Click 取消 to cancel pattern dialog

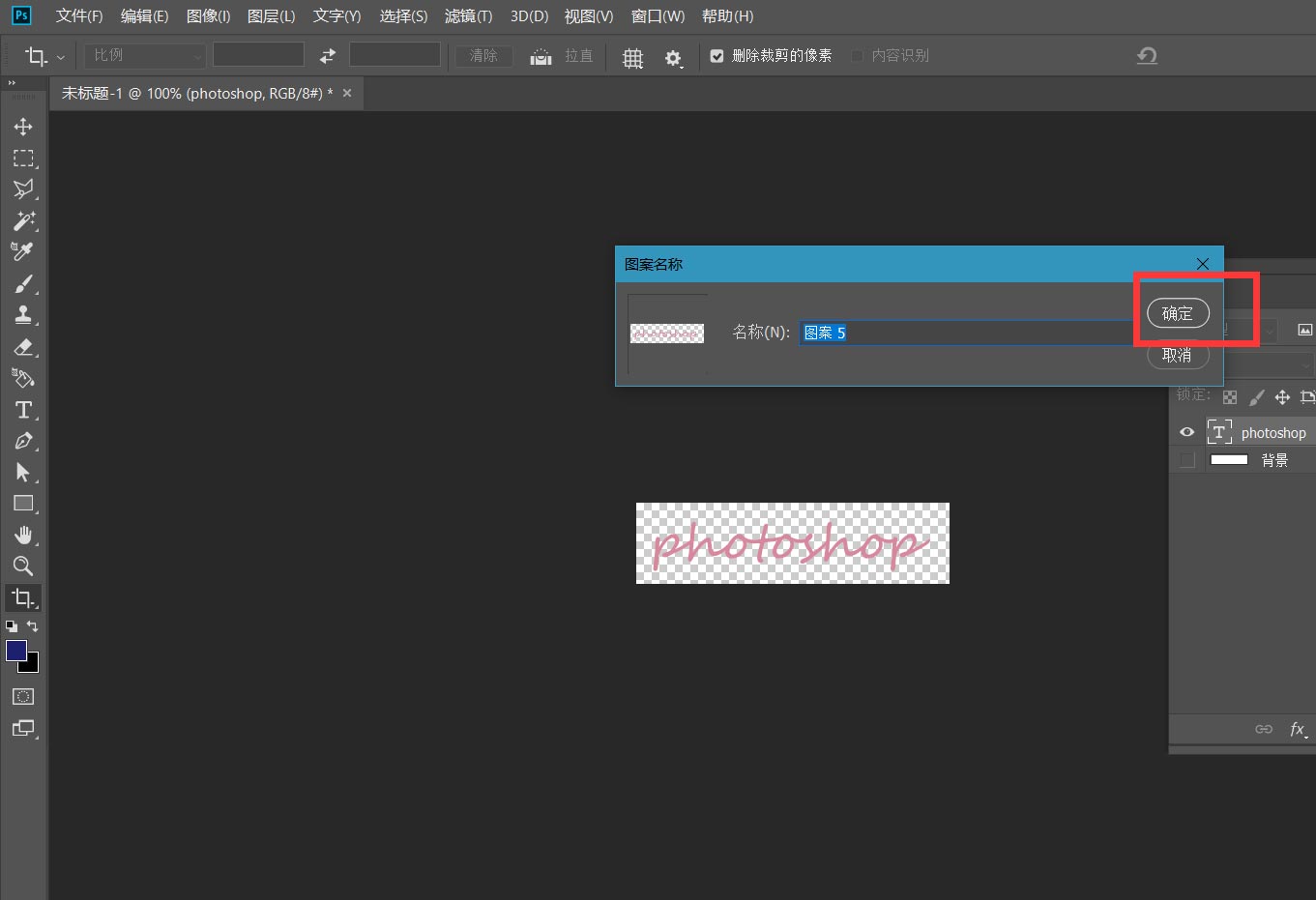(1178, 355)
